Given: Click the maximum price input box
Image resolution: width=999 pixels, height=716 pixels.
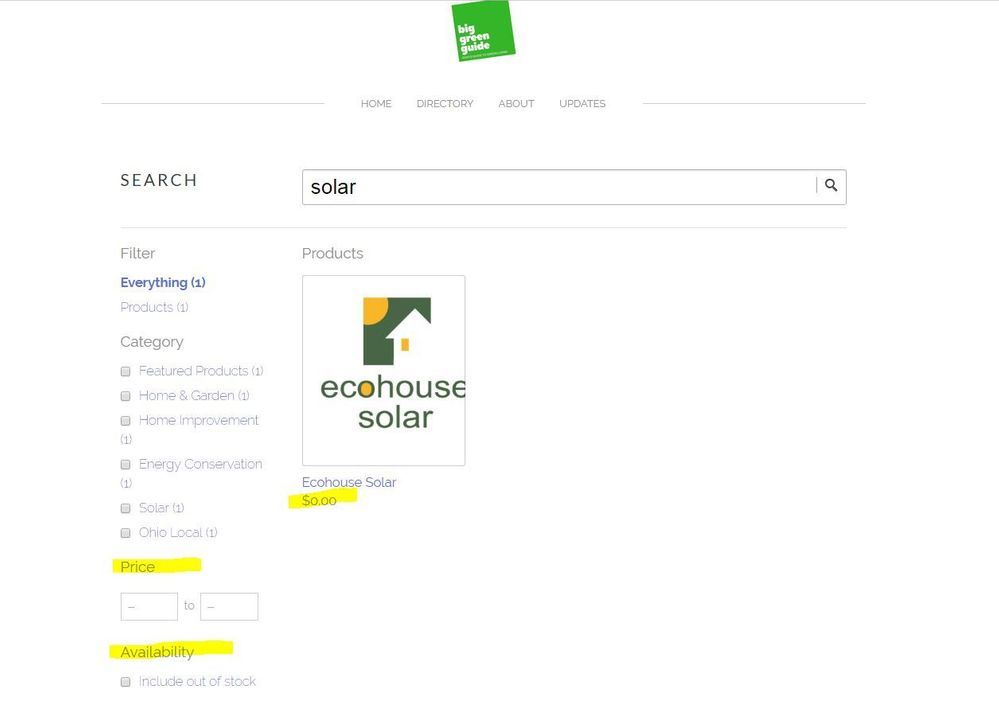Looking at the screenshot, I should coord(229,606).
